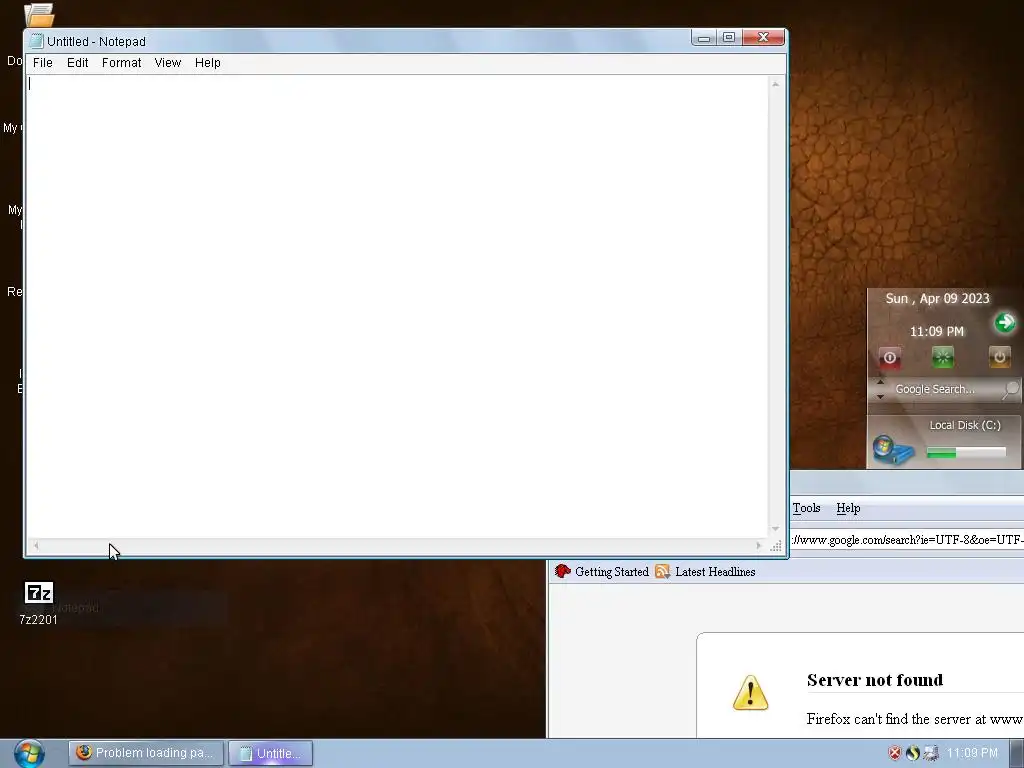Click the Firefox address bar URL
The width and height of the screenshot is (1024, 768).
point(907,540)
